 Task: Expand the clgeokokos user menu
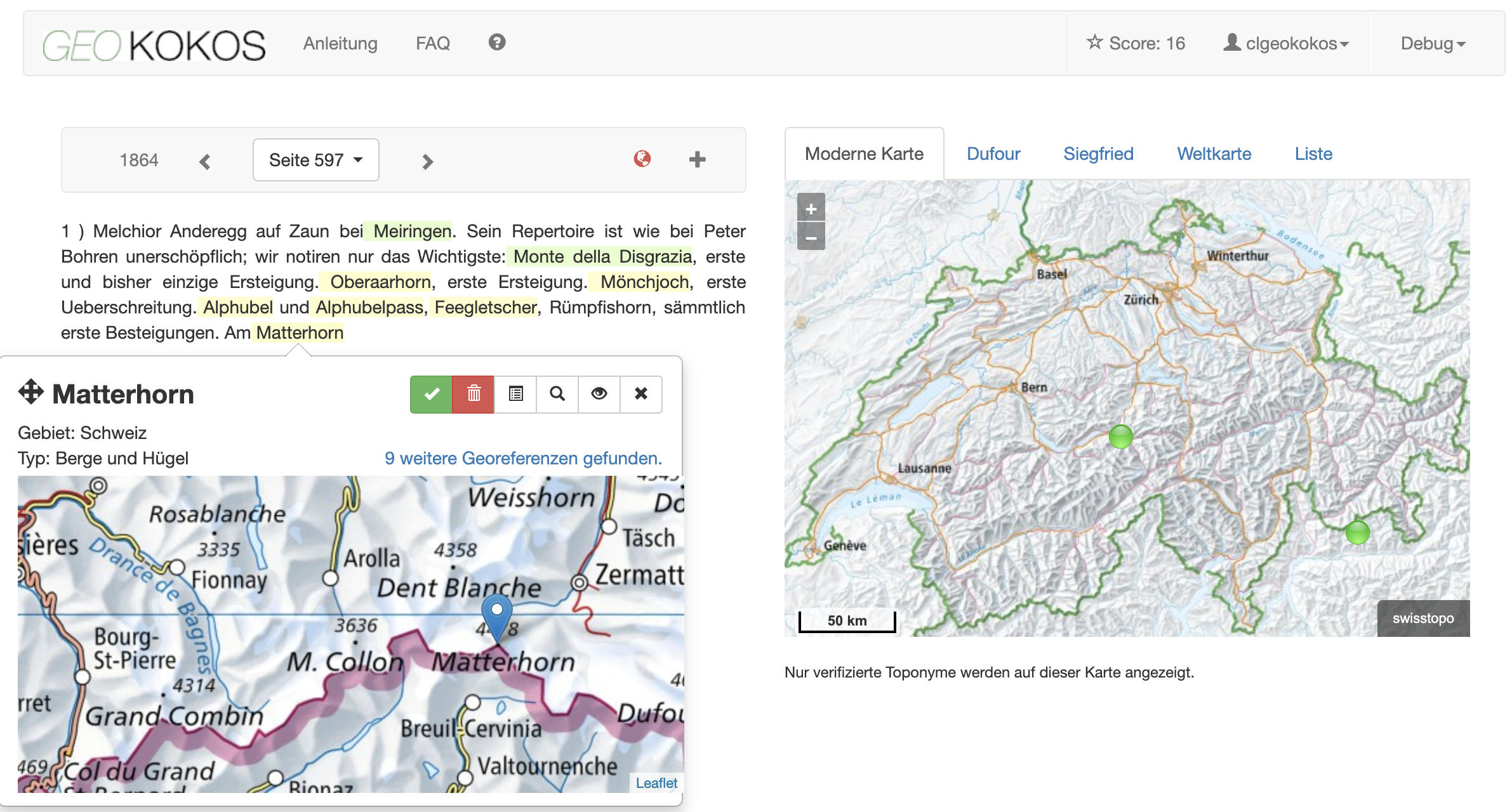coord(1286,43)
